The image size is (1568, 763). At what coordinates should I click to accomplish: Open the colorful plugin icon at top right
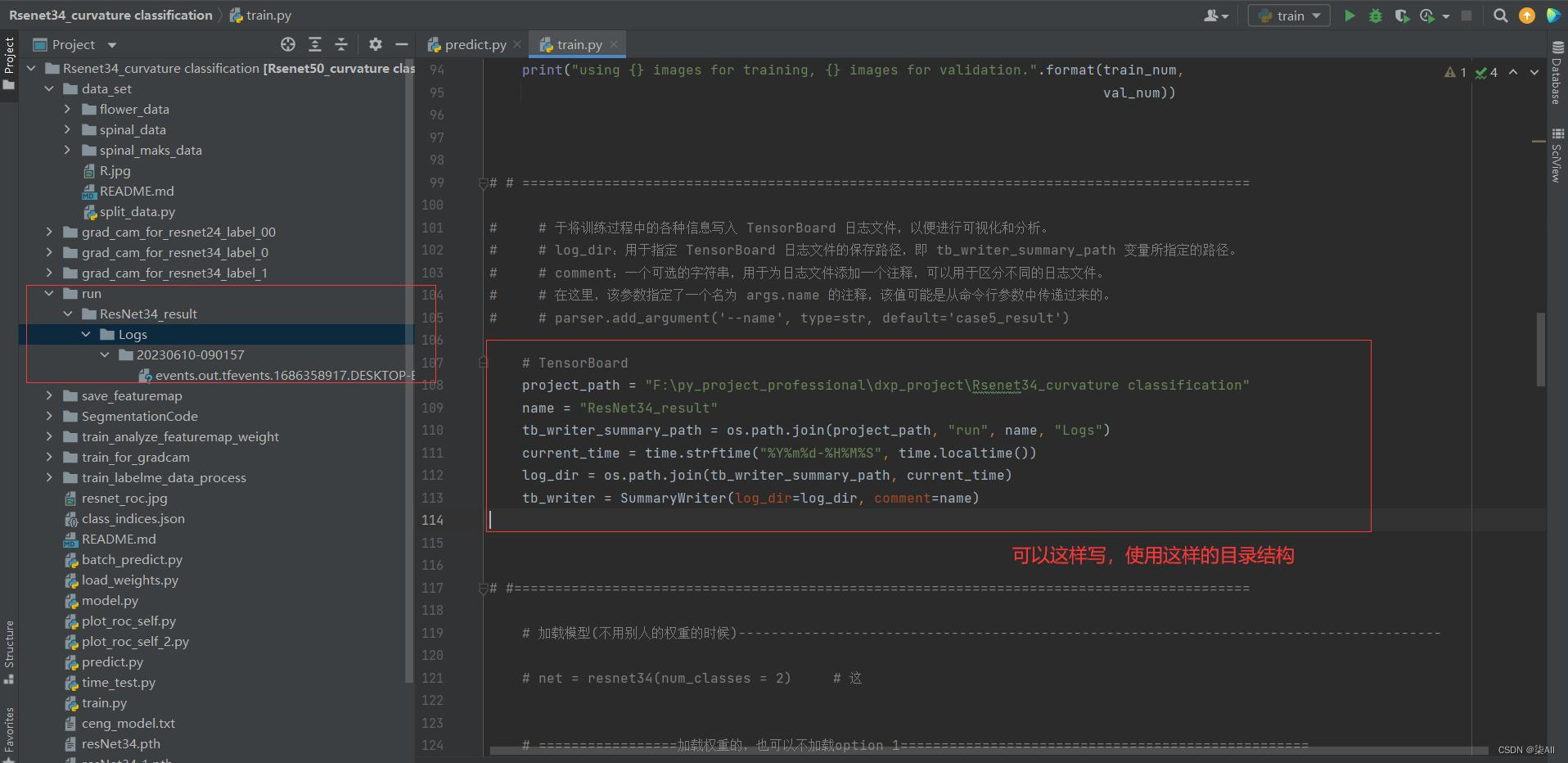1553,16
